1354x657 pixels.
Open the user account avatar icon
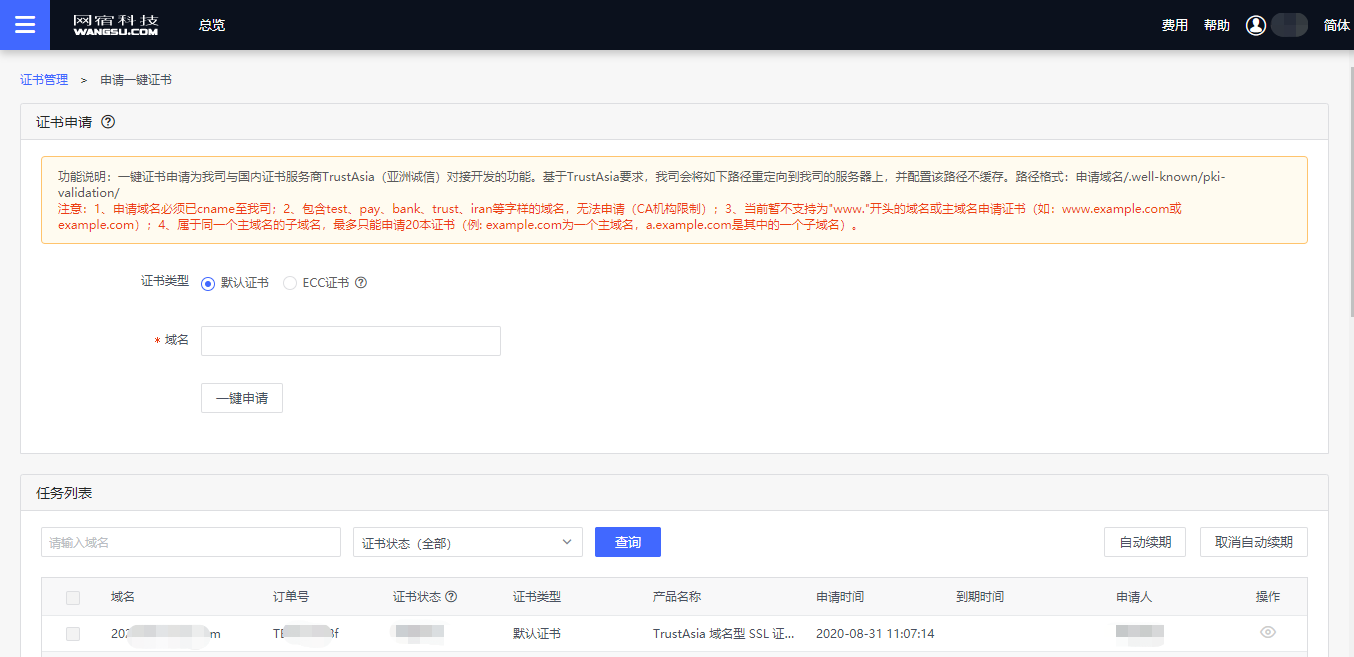click(1256, 25)
